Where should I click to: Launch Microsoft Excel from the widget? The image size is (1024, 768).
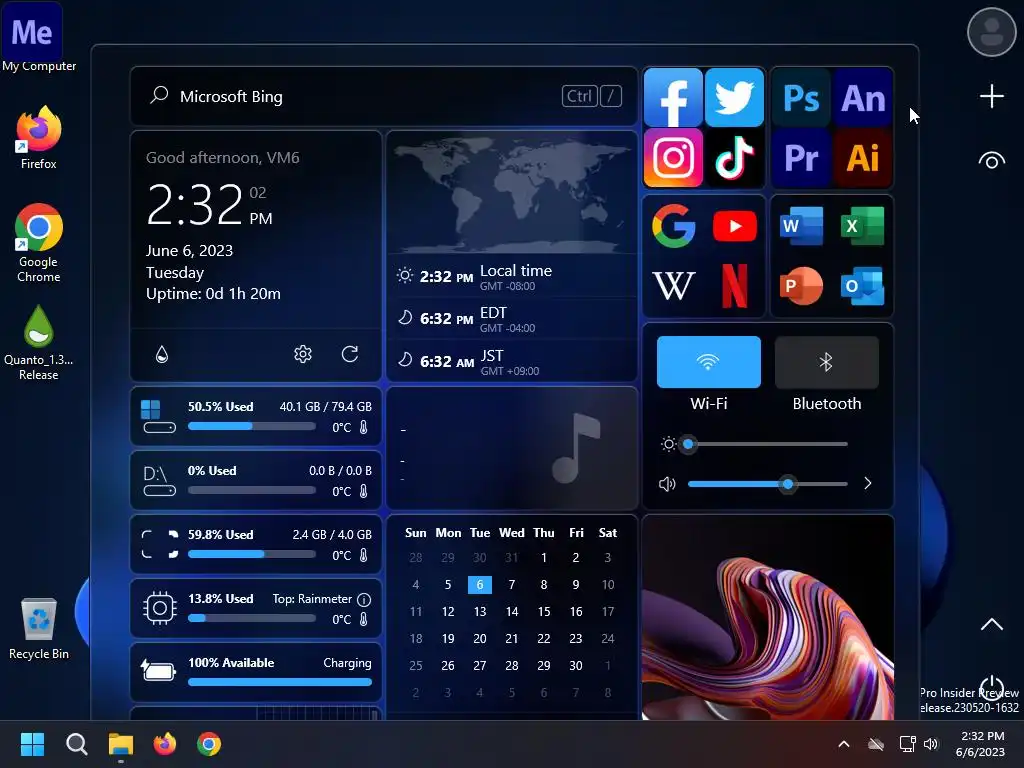863,226
